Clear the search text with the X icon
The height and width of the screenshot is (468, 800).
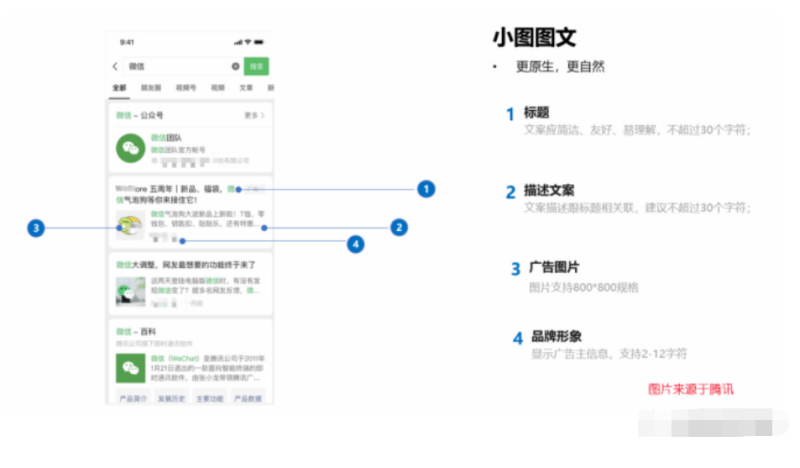pos(235,66)
